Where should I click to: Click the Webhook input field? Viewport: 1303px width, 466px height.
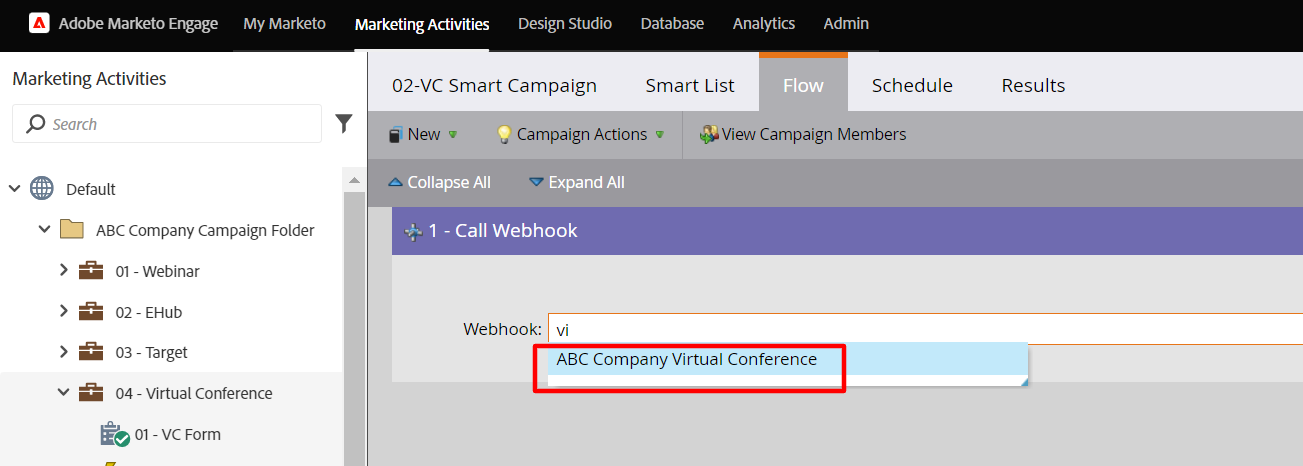[925, 329]
